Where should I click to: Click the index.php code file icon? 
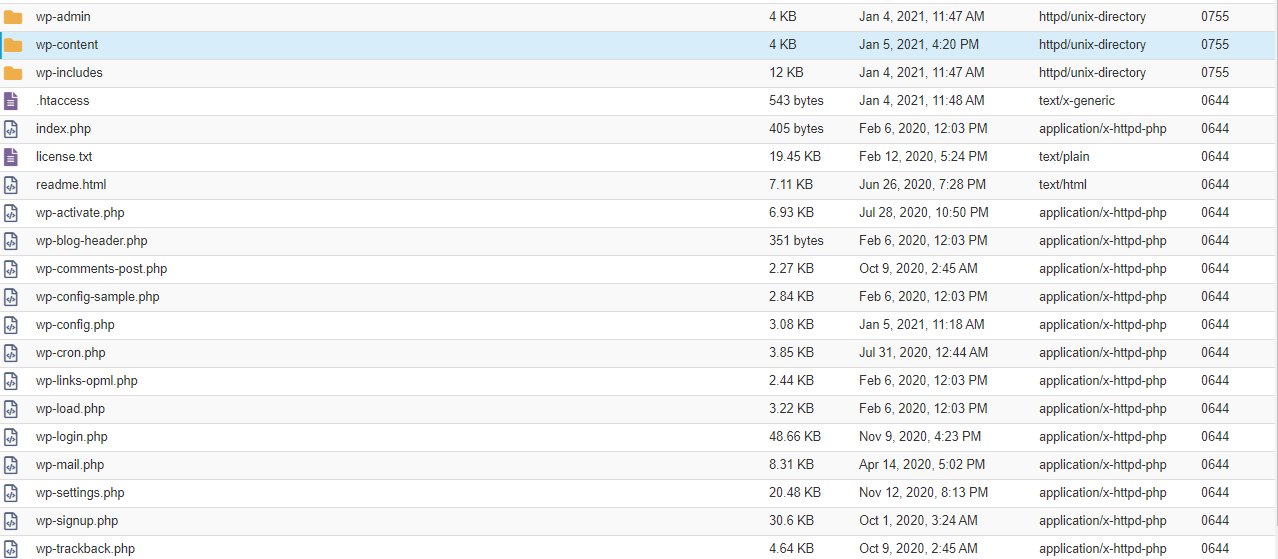[11, 129]
